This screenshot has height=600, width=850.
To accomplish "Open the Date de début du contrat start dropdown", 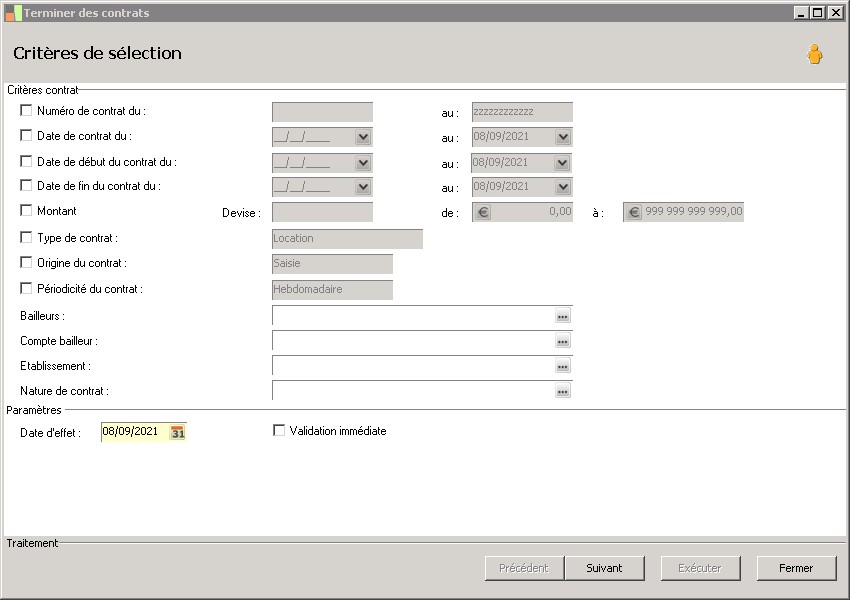I will (x=363, y=162).
